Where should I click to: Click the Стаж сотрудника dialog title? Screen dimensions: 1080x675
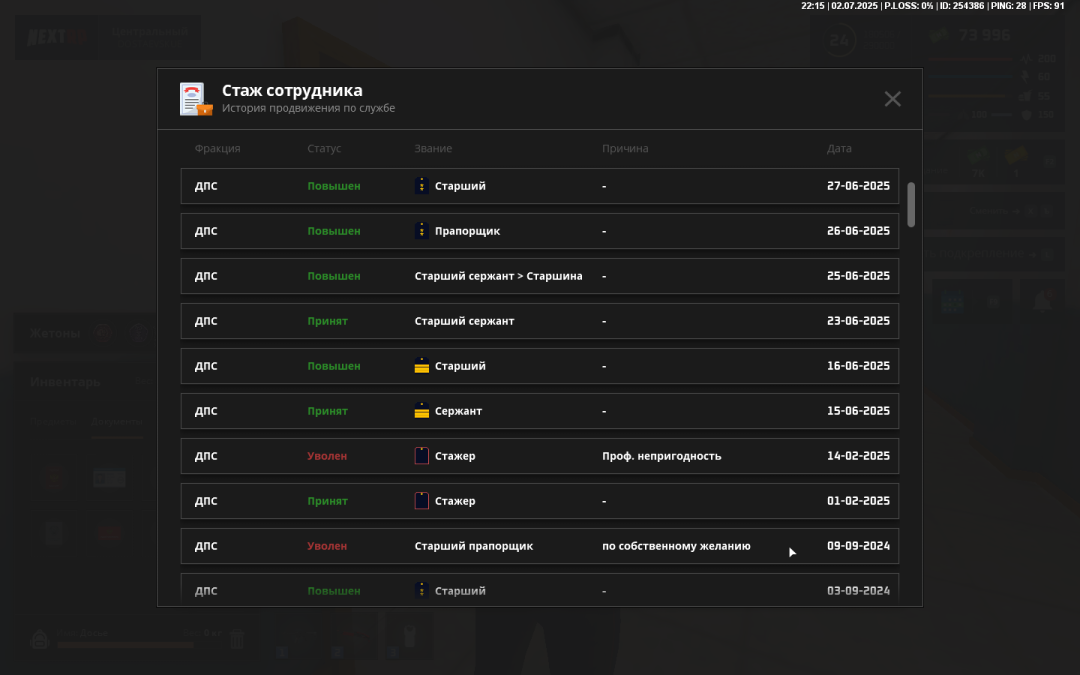[x=292, y=90]
